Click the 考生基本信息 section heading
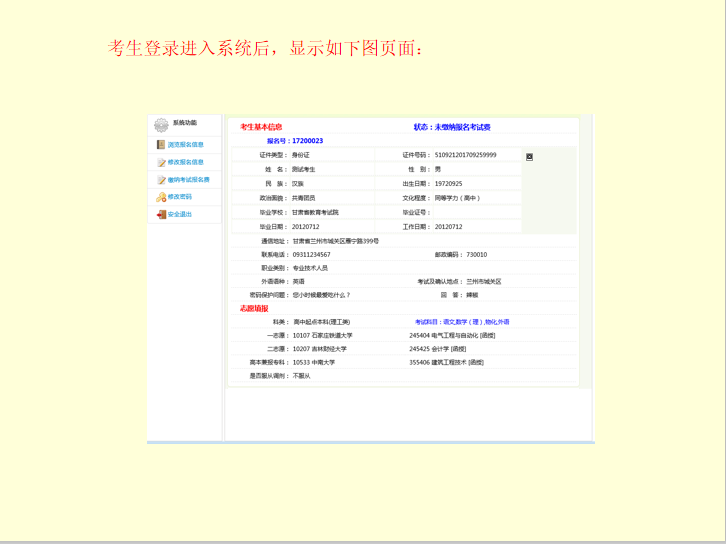The width and height of the screenshot is (726, 544). point(261,127)
